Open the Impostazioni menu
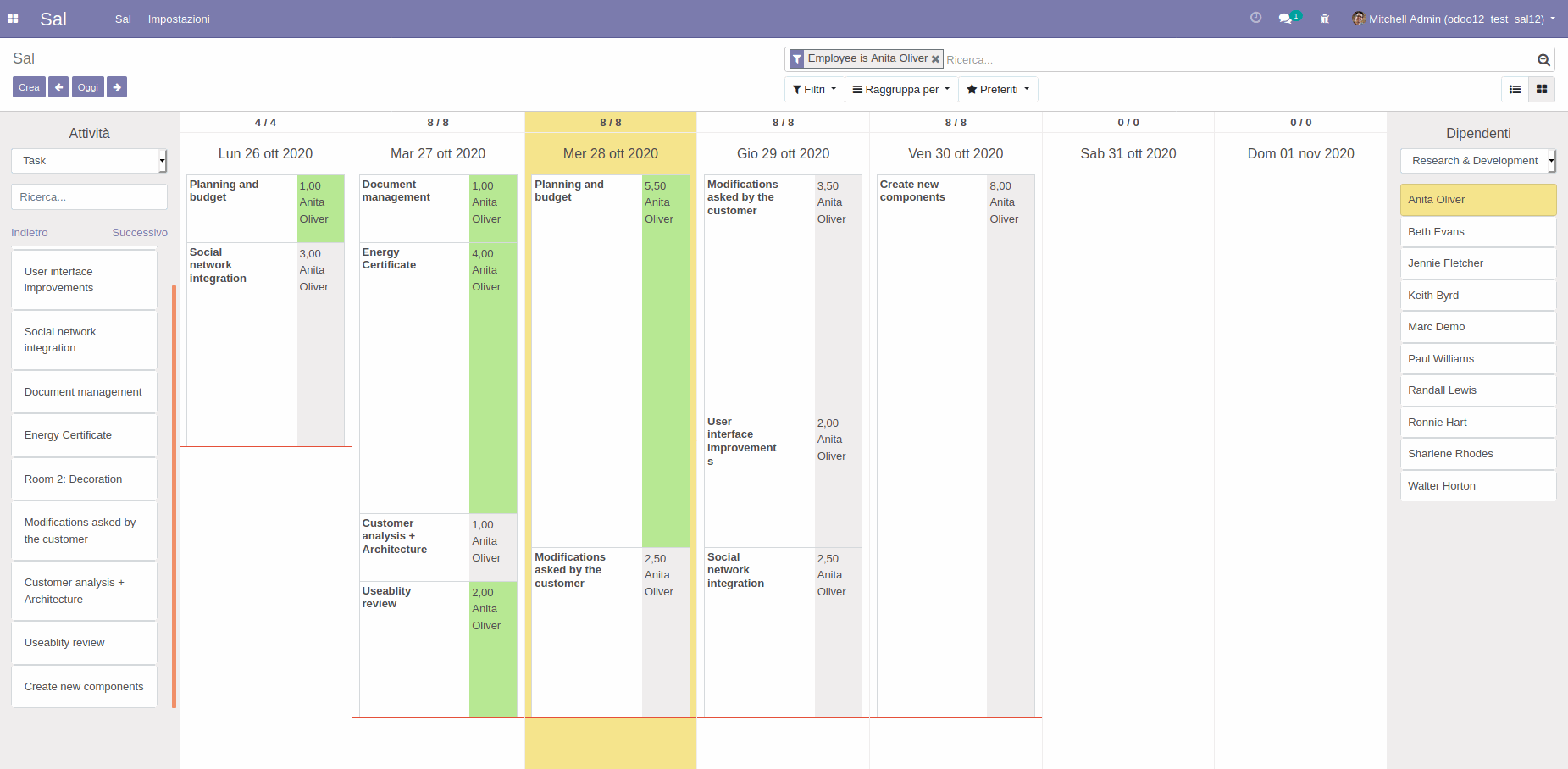This screenshot has height=769, width=1568. pyautogui.click(x=179, y=19)
